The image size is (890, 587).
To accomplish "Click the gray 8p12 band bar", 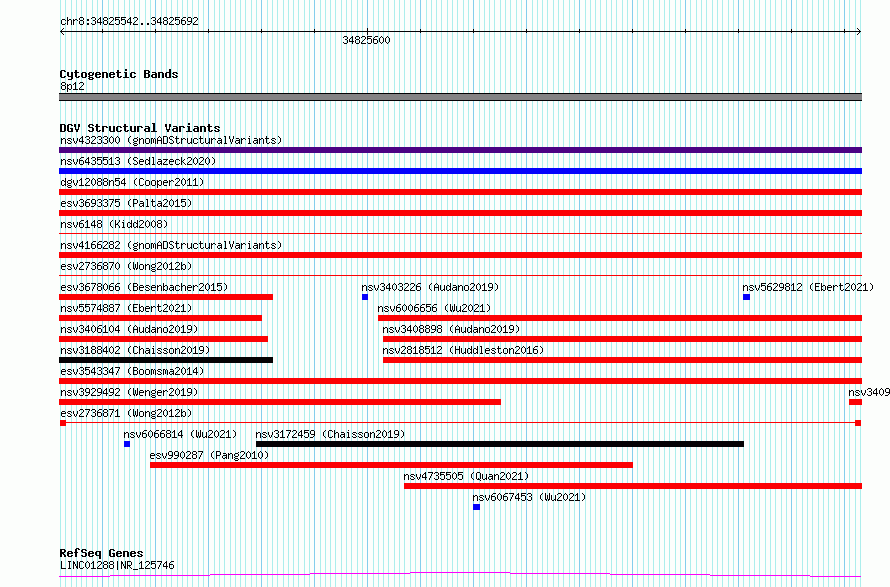I will (x=460, y=97).
